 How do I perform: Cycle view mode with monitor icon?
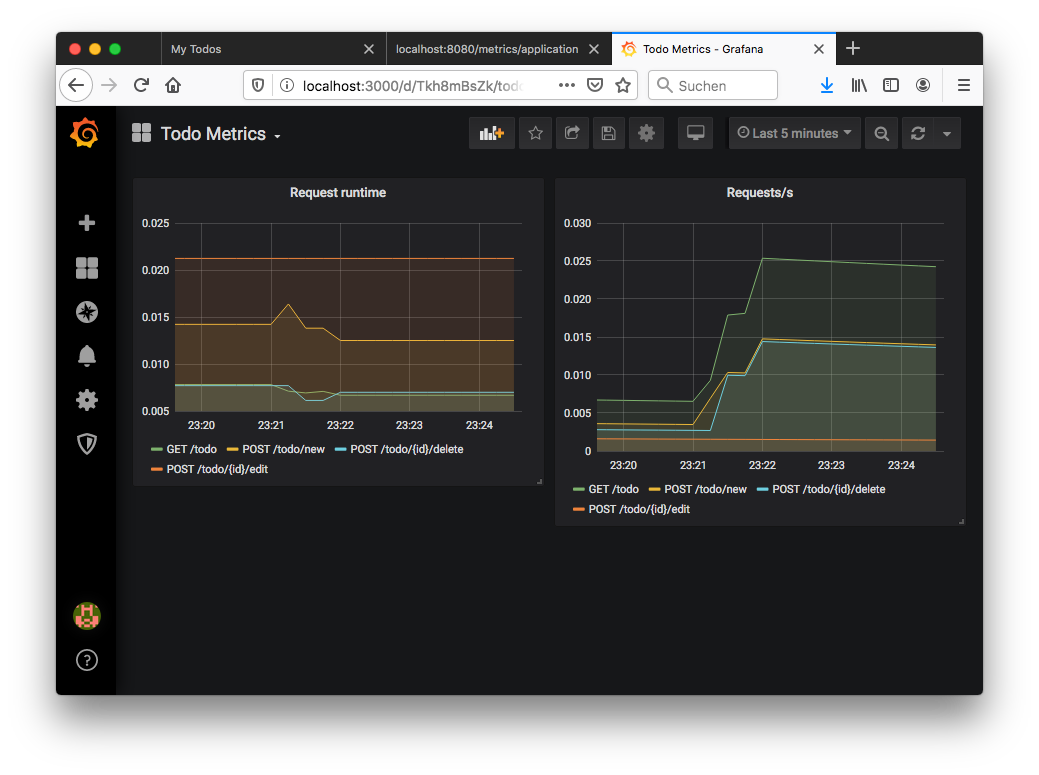tap(695, 133)
